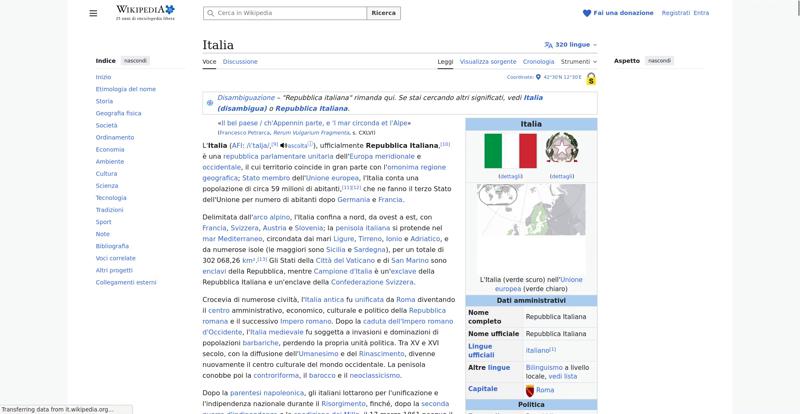800x414 pixels.
Task: Click the Italian flag image
Action: click(510, 151)
